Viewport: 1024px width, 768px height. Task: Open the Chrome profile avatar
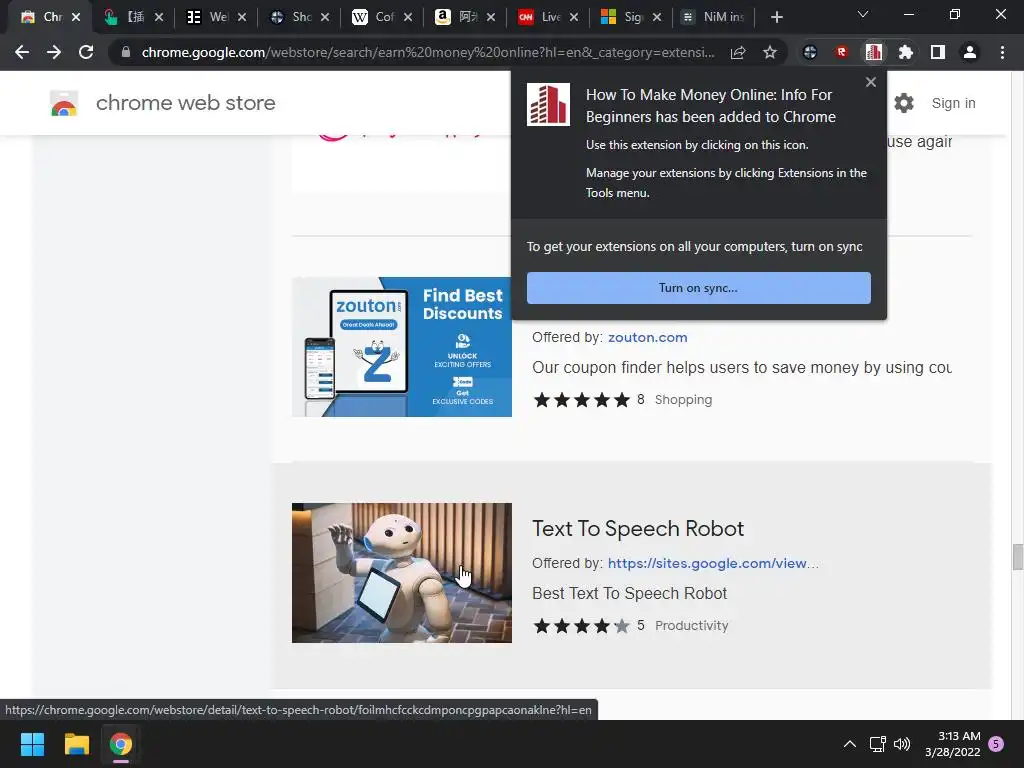(970, 52)
